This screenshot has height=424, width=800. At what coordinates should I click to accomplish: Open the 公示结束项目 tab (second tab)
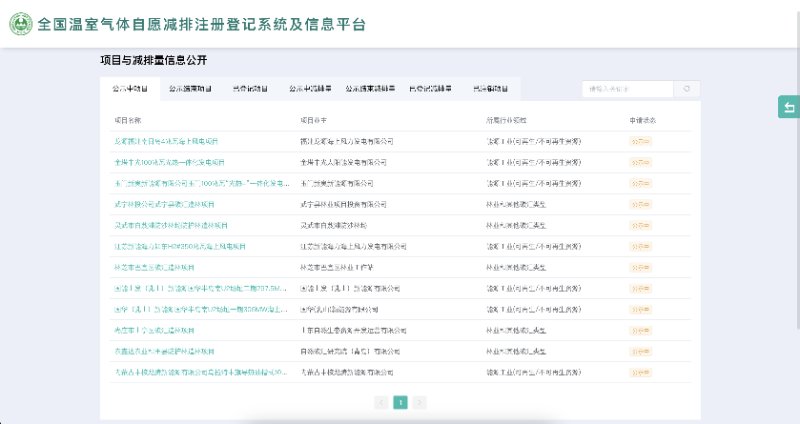[x=190, y=89]
